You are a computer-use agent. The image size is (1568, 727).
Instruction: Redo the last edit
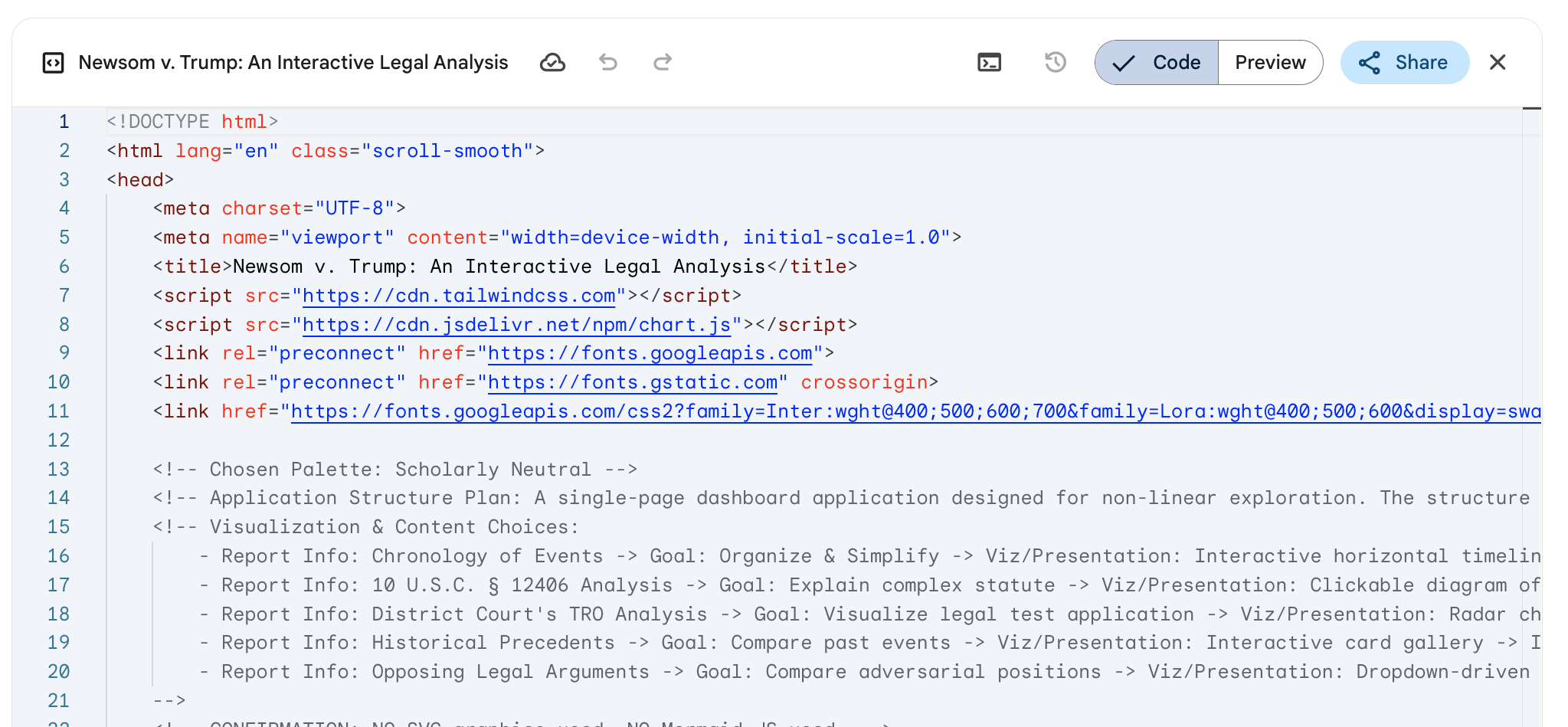[x=663, y=63]
